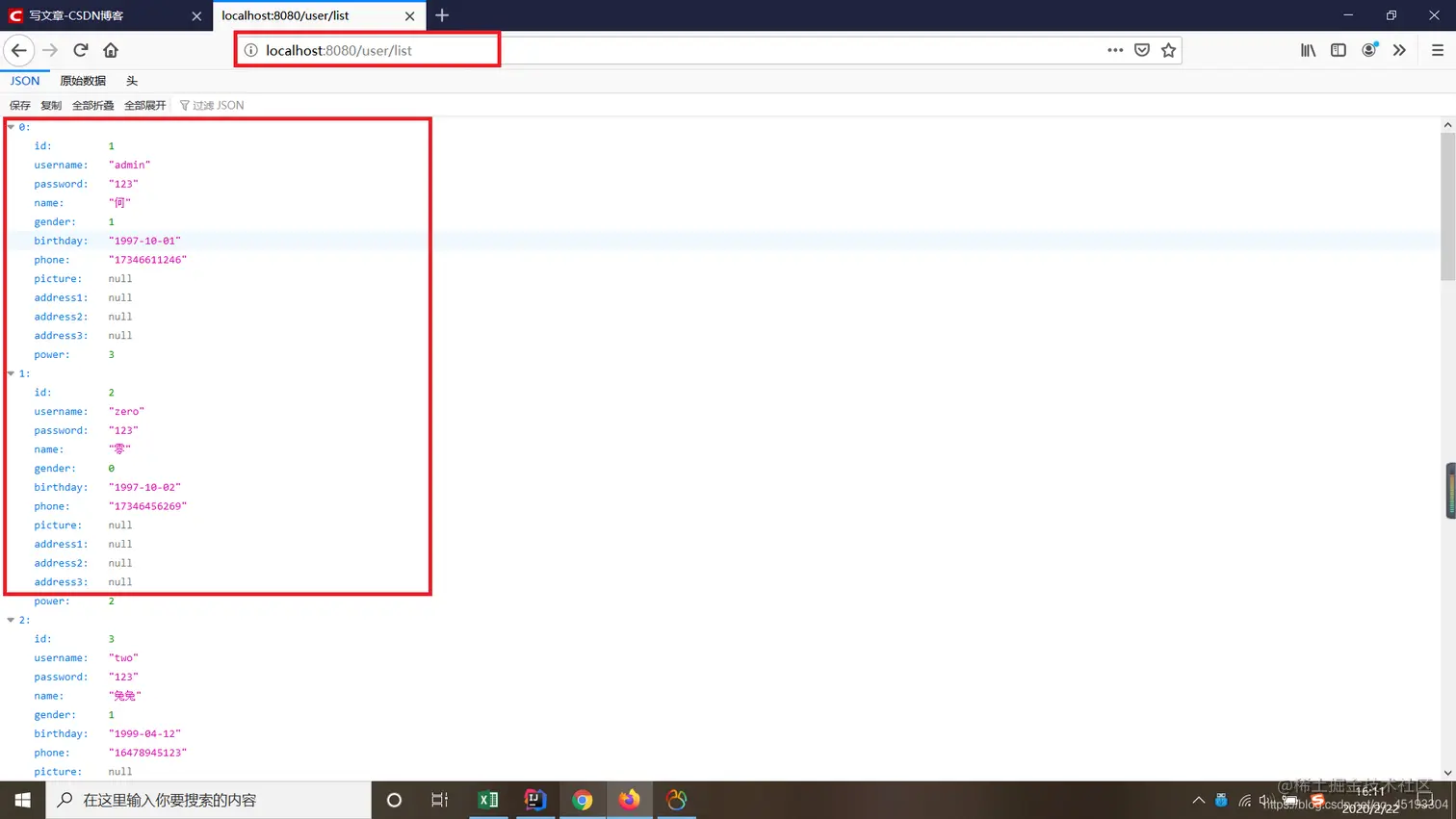Open the Library bookshelf icon
Viewport: 1456px width, 819px height.
(1308, 50)
